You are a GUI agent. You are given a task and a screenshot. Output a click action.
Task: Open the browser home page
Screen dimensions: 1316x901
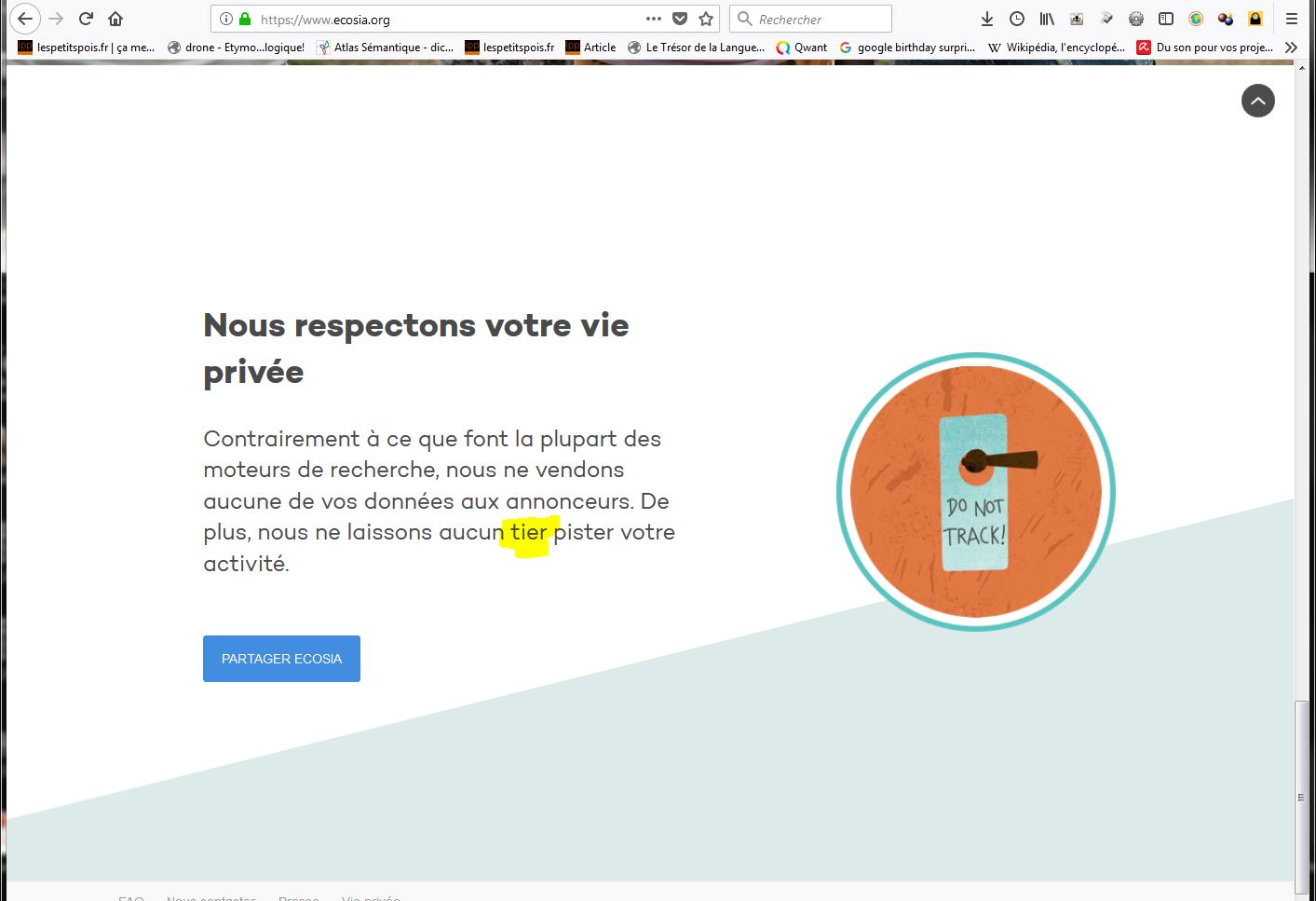coord(115,19)
